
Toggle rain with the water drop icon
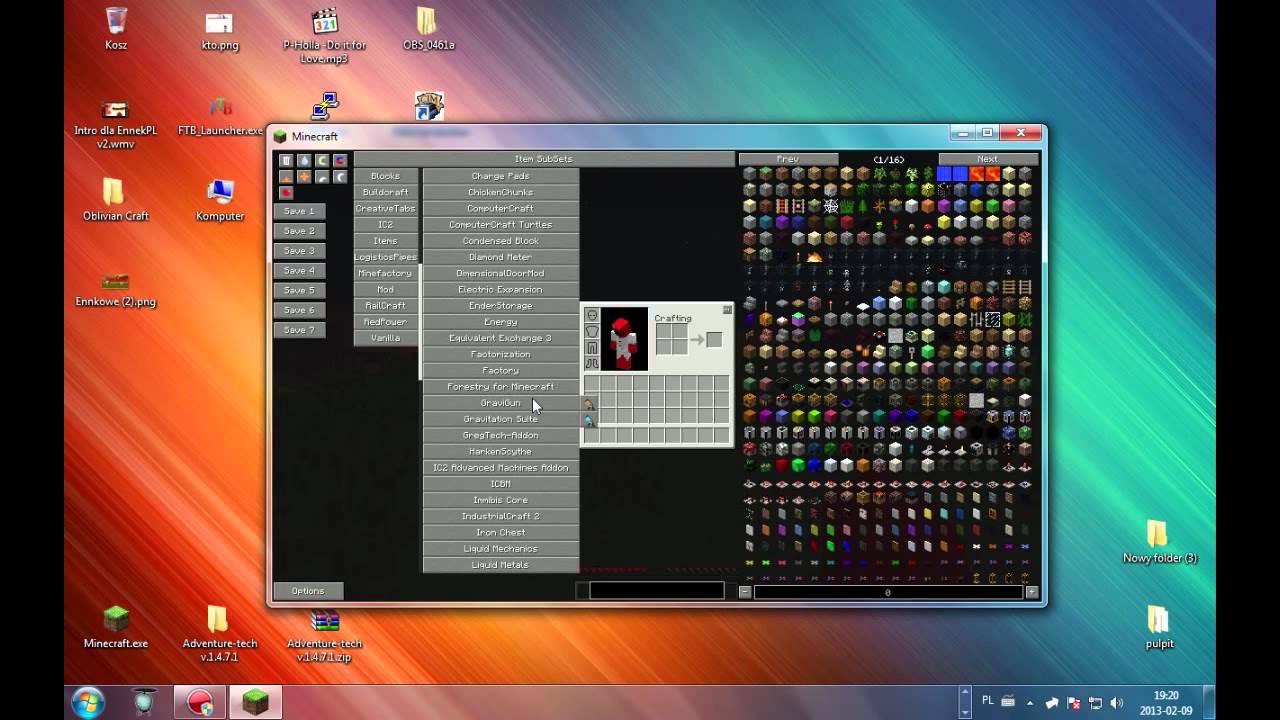304,160
